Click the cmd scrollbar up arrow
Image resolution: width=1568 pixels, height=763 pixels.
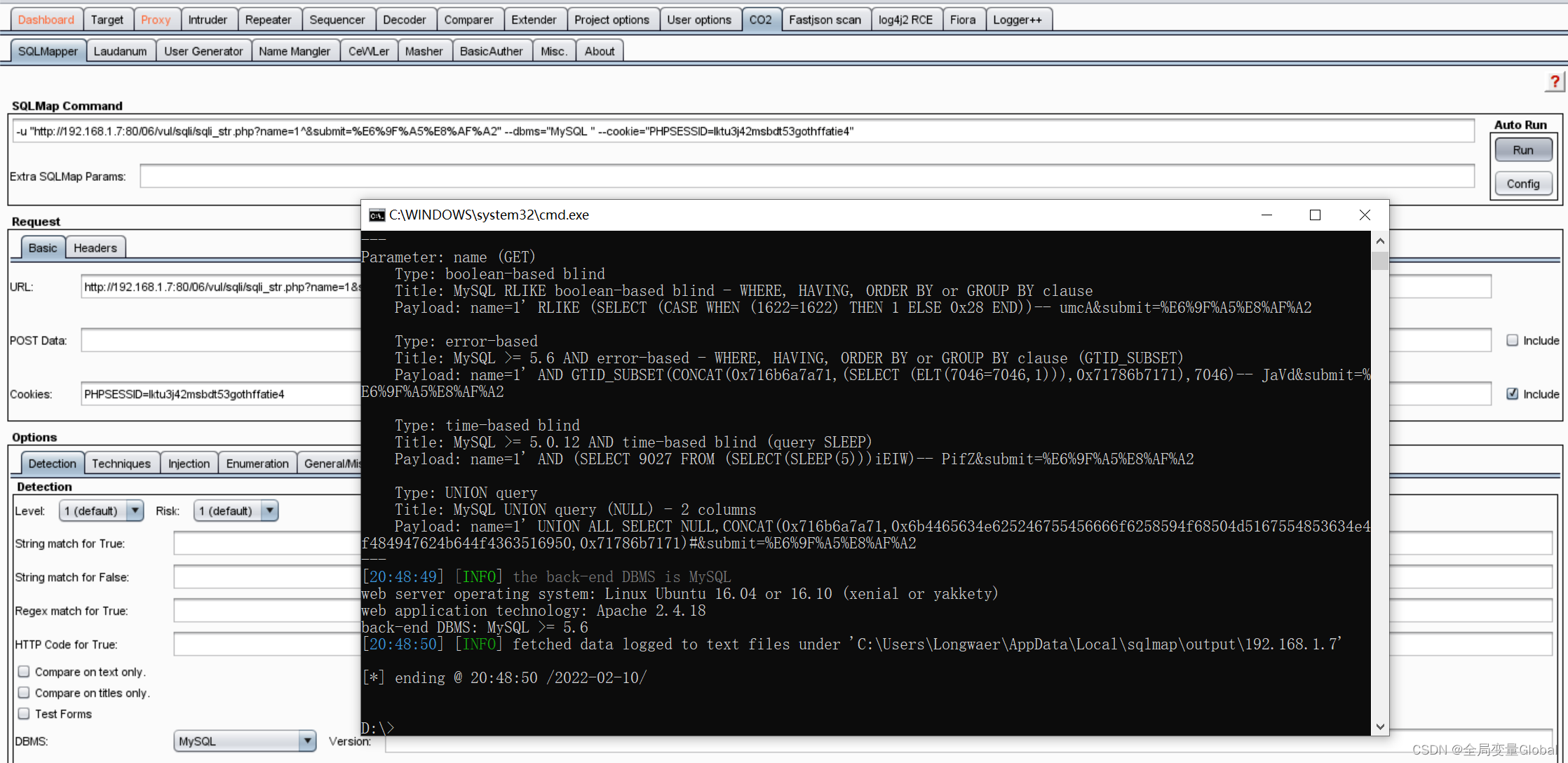point(1380,241)
